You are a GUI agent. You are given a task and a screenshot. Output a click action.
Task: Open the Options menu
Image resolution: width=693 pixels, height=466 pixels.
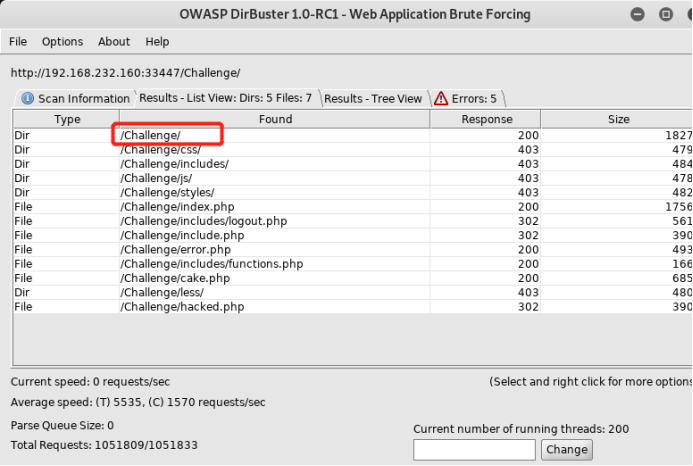pos(62,42)
